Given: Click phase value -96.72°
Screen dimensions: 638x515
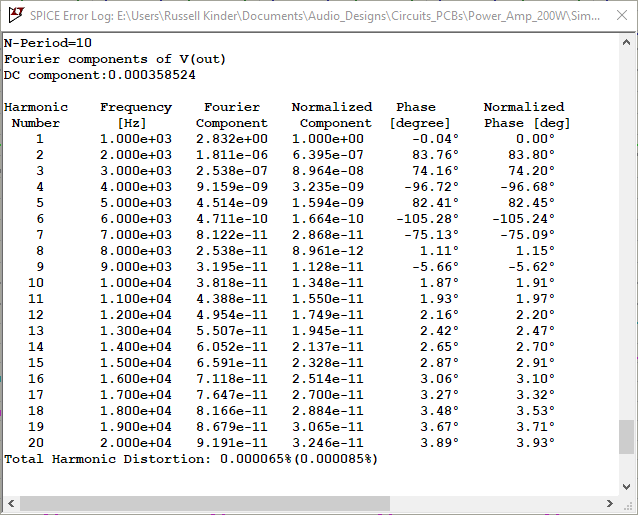Looking at the screenshot, I should pos(431,187).
